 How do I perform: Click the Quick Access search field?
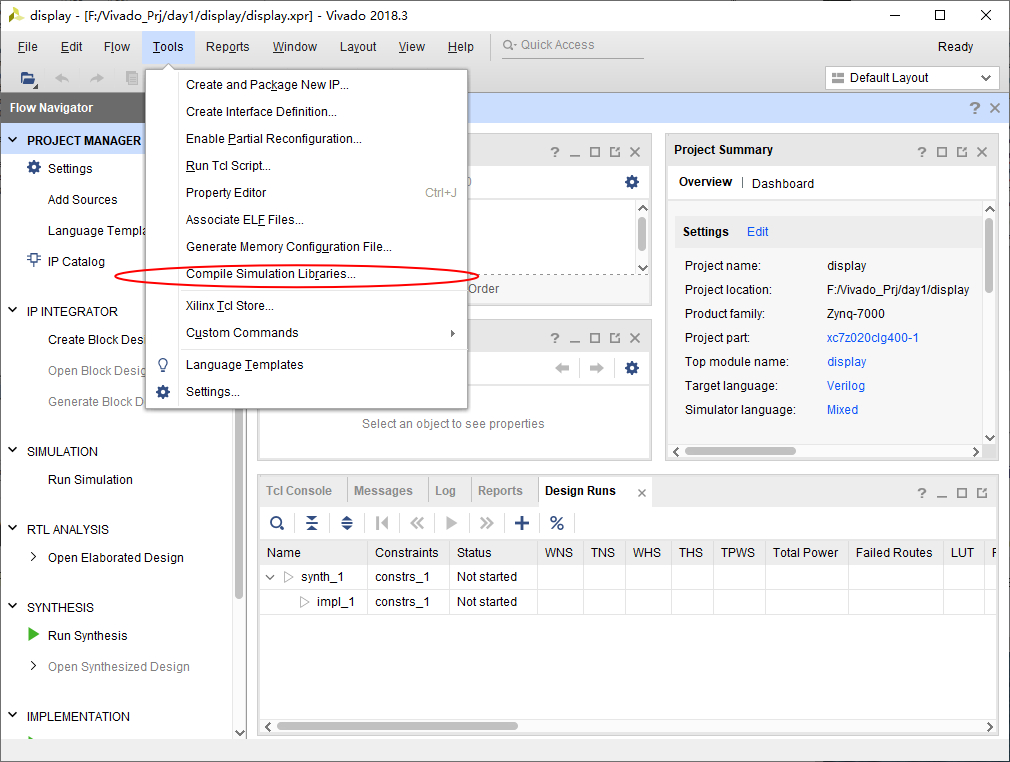coord(573,46)
